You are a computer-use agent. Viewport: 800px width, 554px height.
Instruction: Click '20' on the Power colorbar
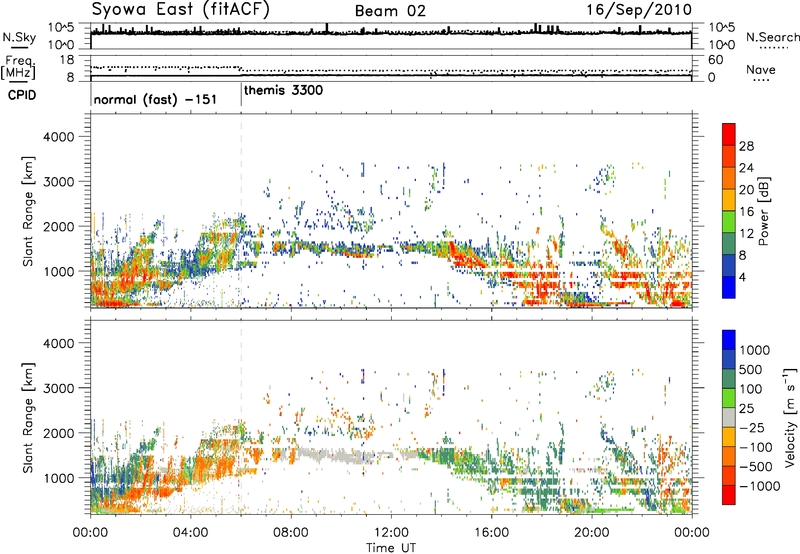click(x=746, y=190)
